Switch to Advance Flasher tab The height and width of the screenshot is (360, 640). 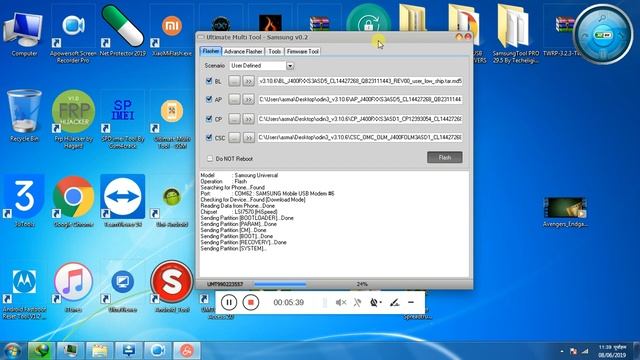click(x=243, y=51)
